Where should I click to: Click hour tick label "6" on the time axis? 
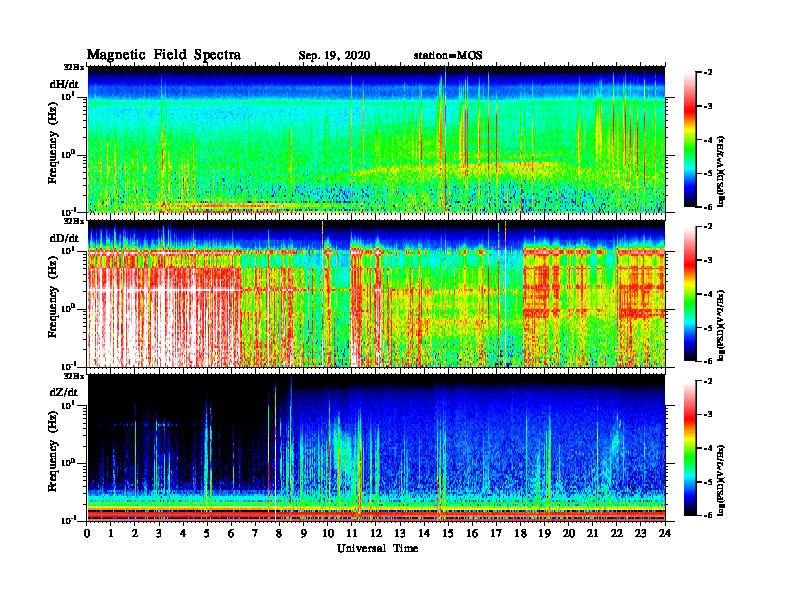click(231, 534)
